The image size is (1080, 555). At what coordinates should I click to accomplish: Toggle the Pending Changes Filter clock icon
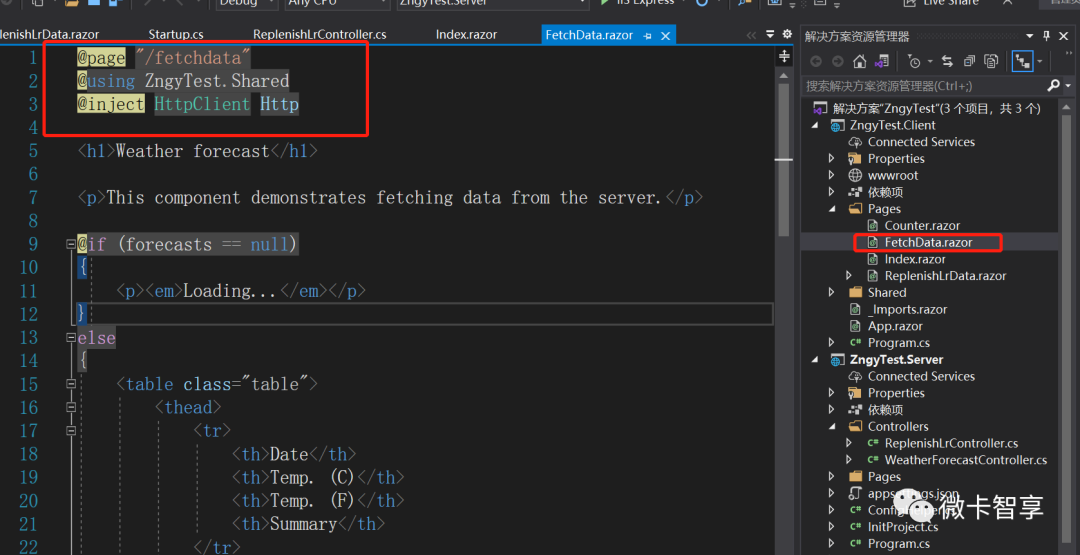click(x=914, y=61)
